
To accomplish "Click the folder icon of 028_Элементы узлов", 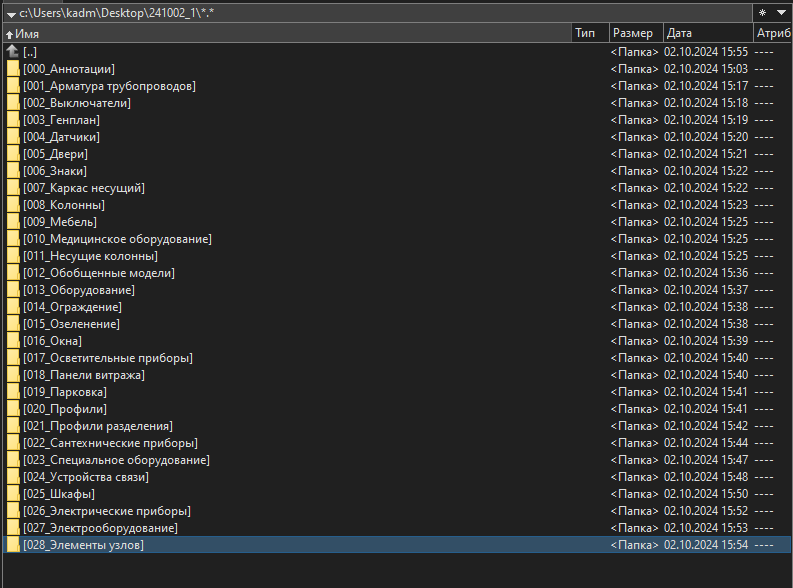I will [13, 545].
